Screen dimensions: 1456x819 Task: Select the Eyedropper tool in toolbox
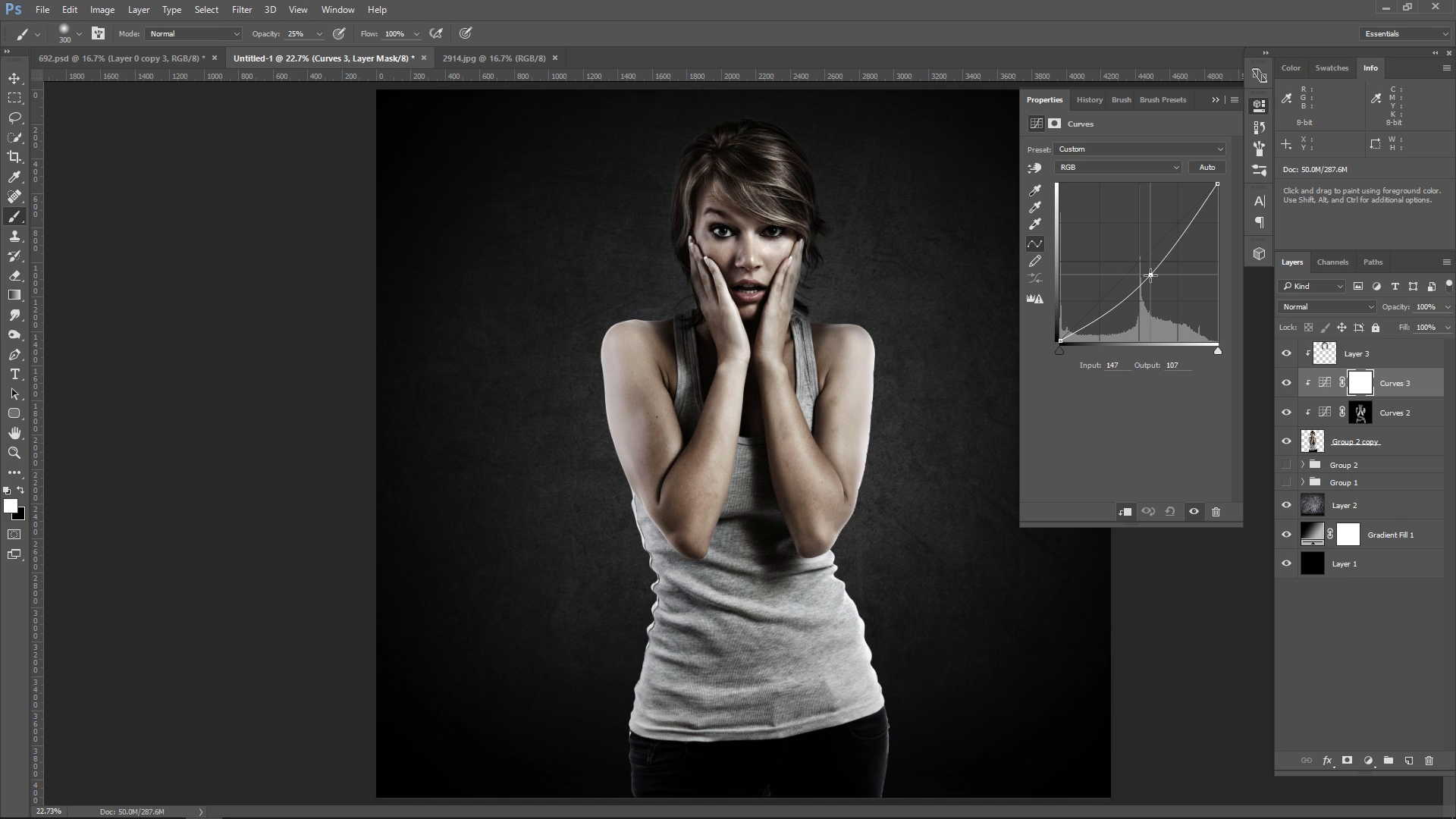coord(14,177)
